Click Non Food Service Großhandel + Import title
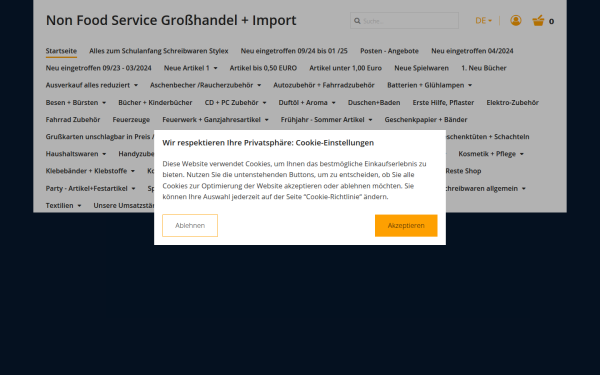The width and height of the screenshot is (600, 375). (171, 20)
